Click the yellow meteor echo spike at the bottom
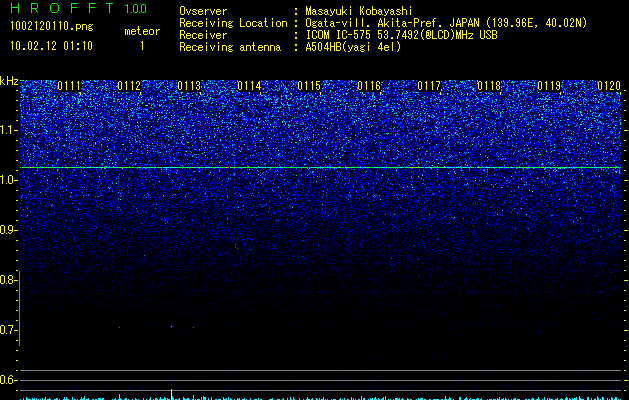The image size is (629, 400). tap(172, 394)
